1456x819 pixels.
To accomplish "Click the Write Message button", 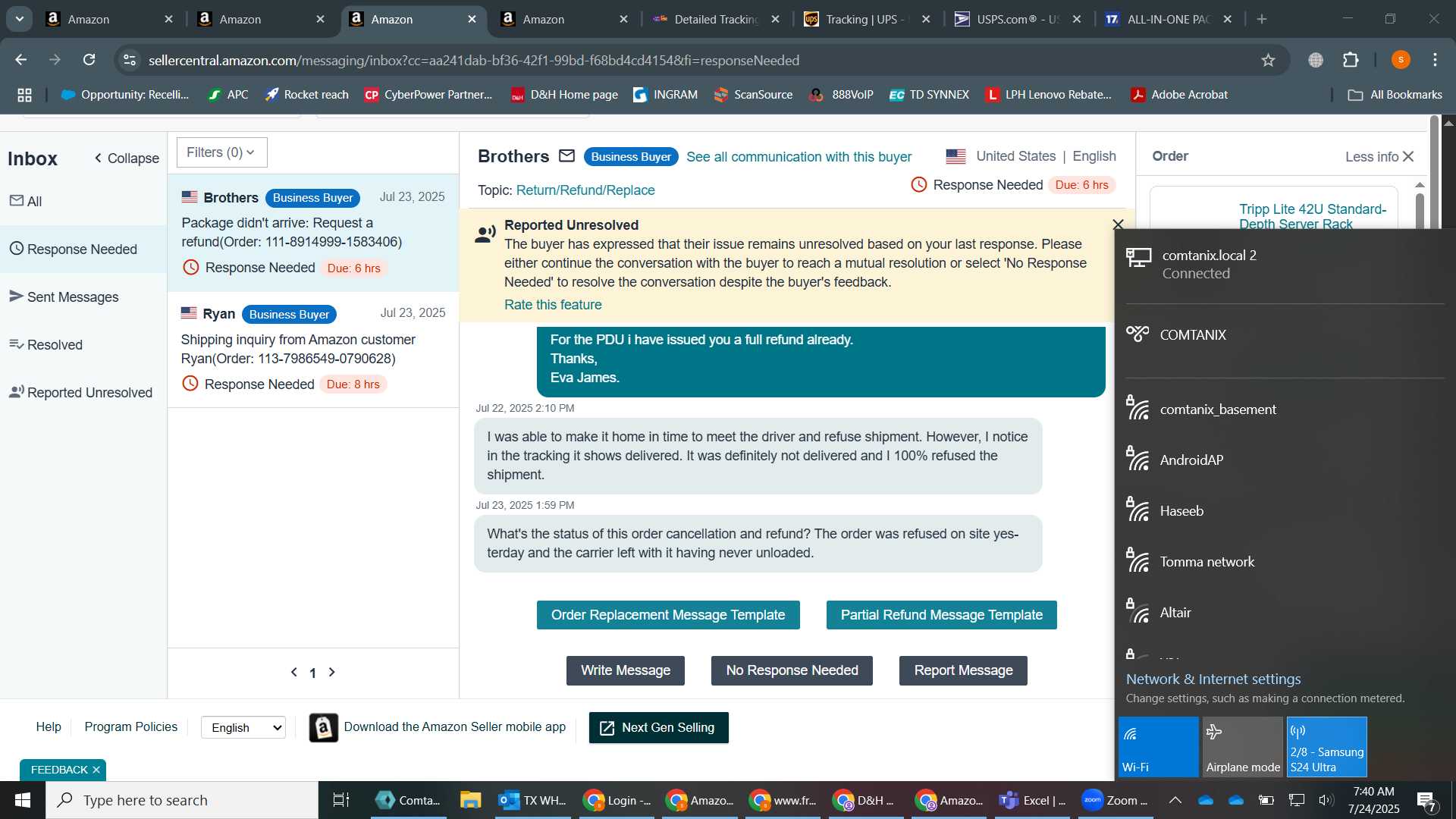I will 626,670.
